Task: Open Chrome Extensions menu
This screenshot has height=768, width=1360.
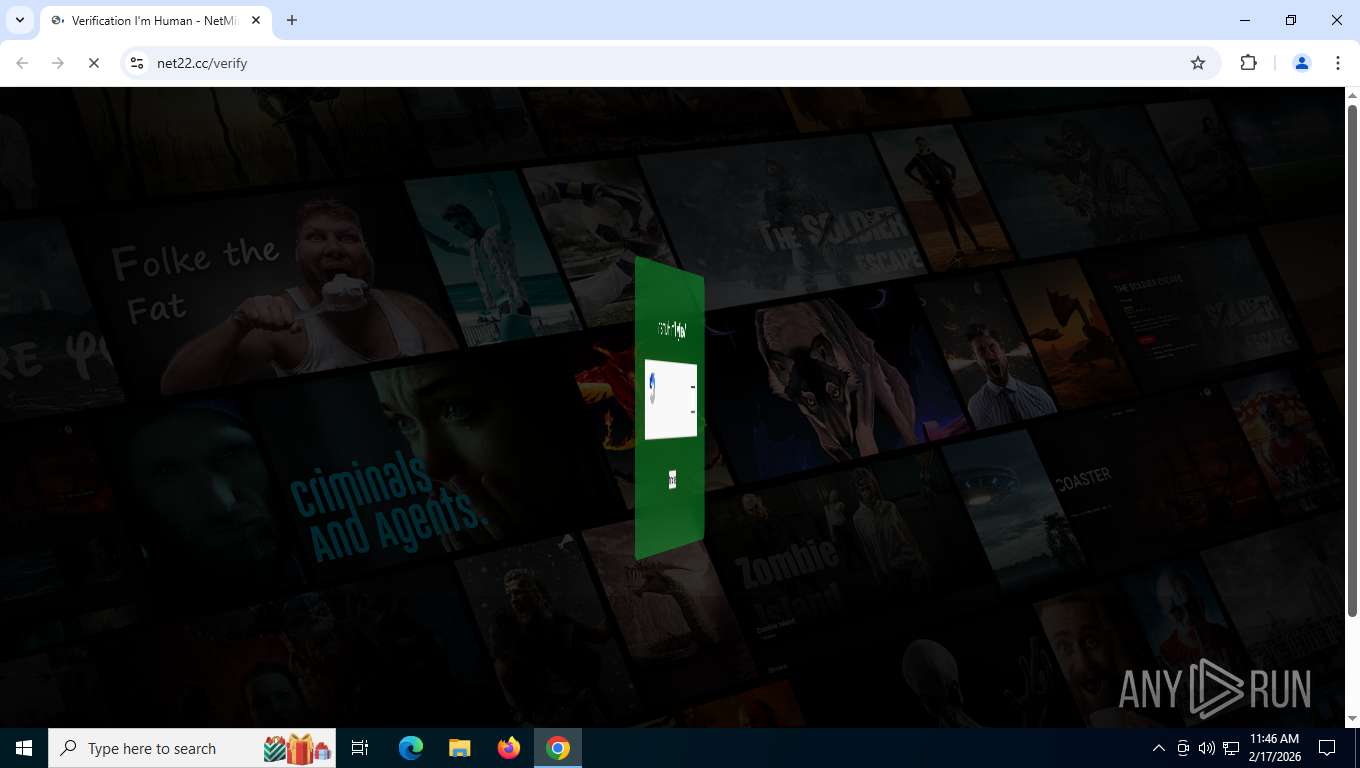Action: pyautogui.click(x=1248, y=63)
